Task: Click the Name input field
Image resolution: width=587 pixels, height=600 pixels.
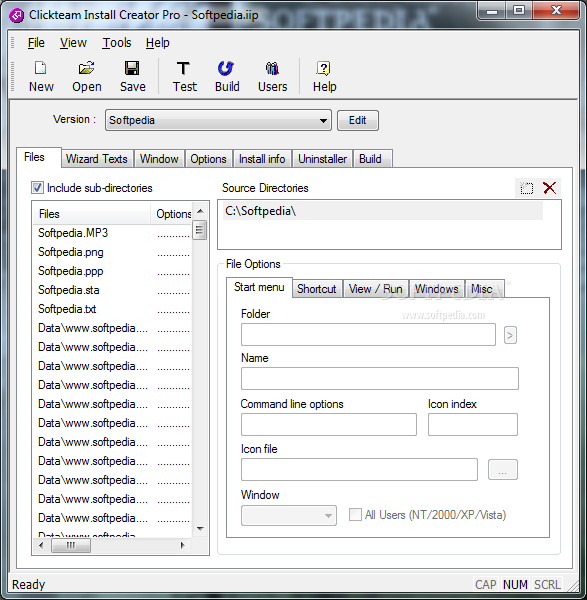Action: click(x=380, y=378)
